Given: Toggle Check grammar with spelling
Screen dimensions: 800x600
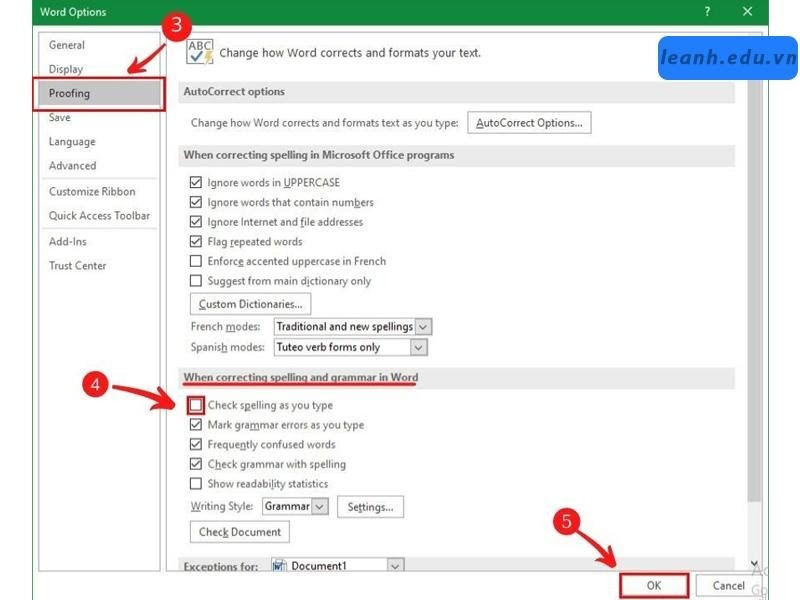Looking at the screenshot, I should (x=195, y=464).
